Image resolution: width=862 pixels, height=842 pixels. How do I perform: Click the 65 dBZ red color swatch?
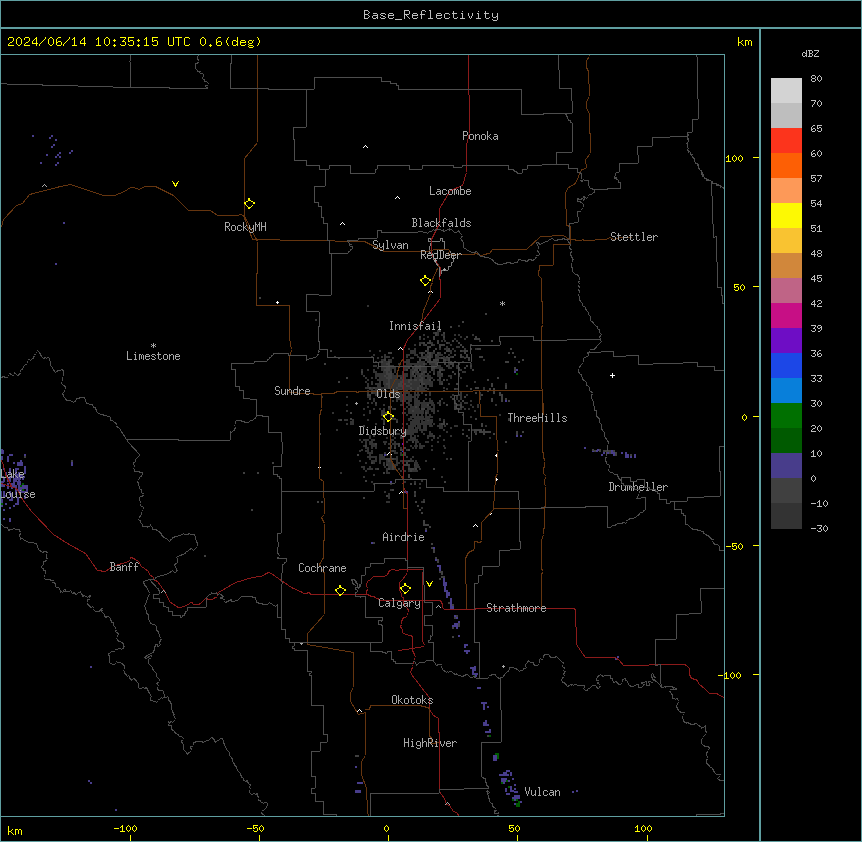tap(786, 141)
